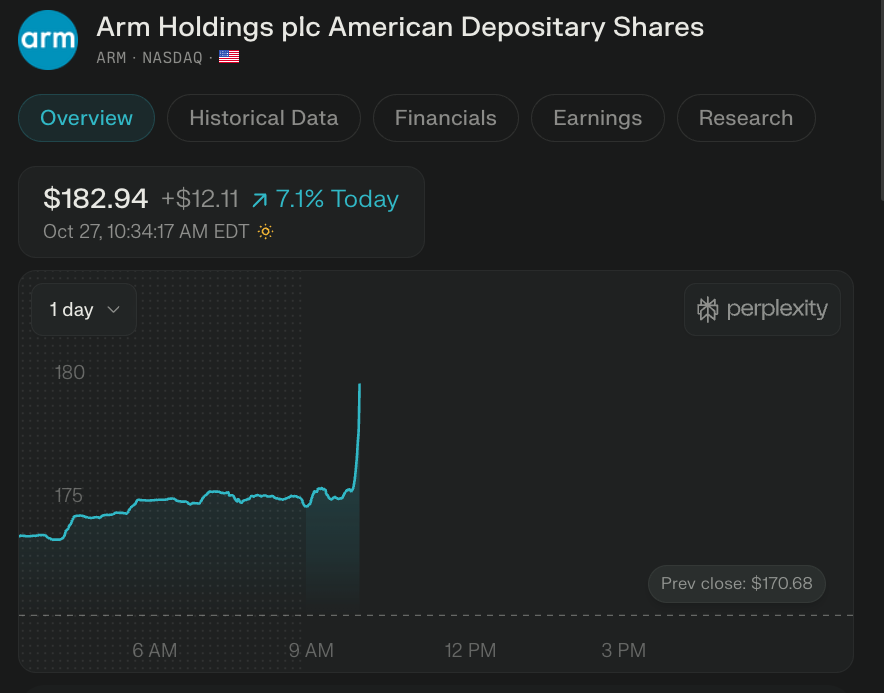Open the 1 day range dropdown
The height and width of the screenshot is (693, 884).
coord(84,310)
